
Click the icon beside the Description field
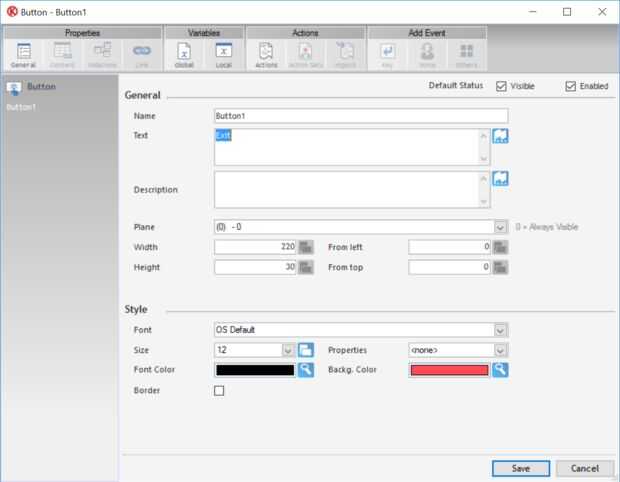click(x=500, y=179)
